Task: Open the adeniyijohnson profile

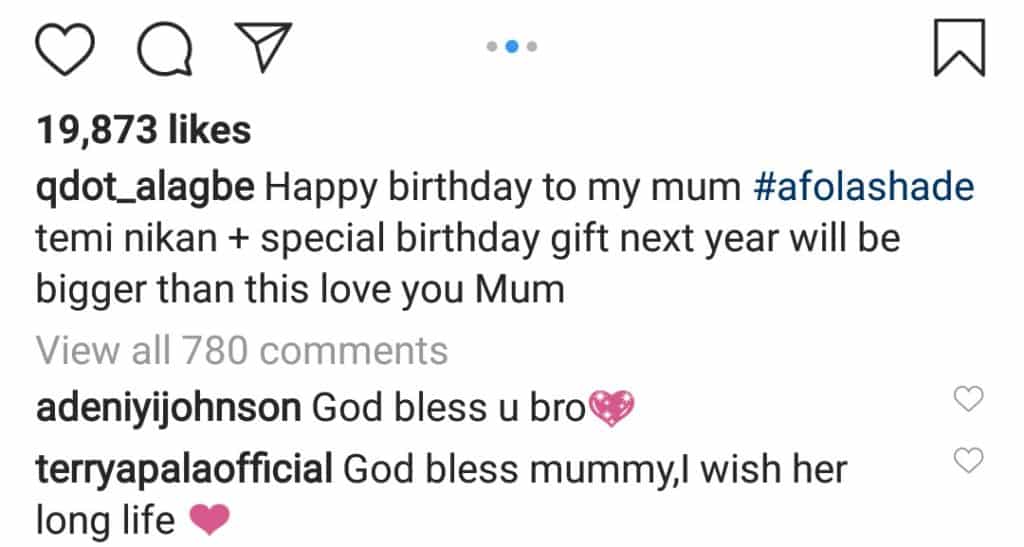Action: 168,409
